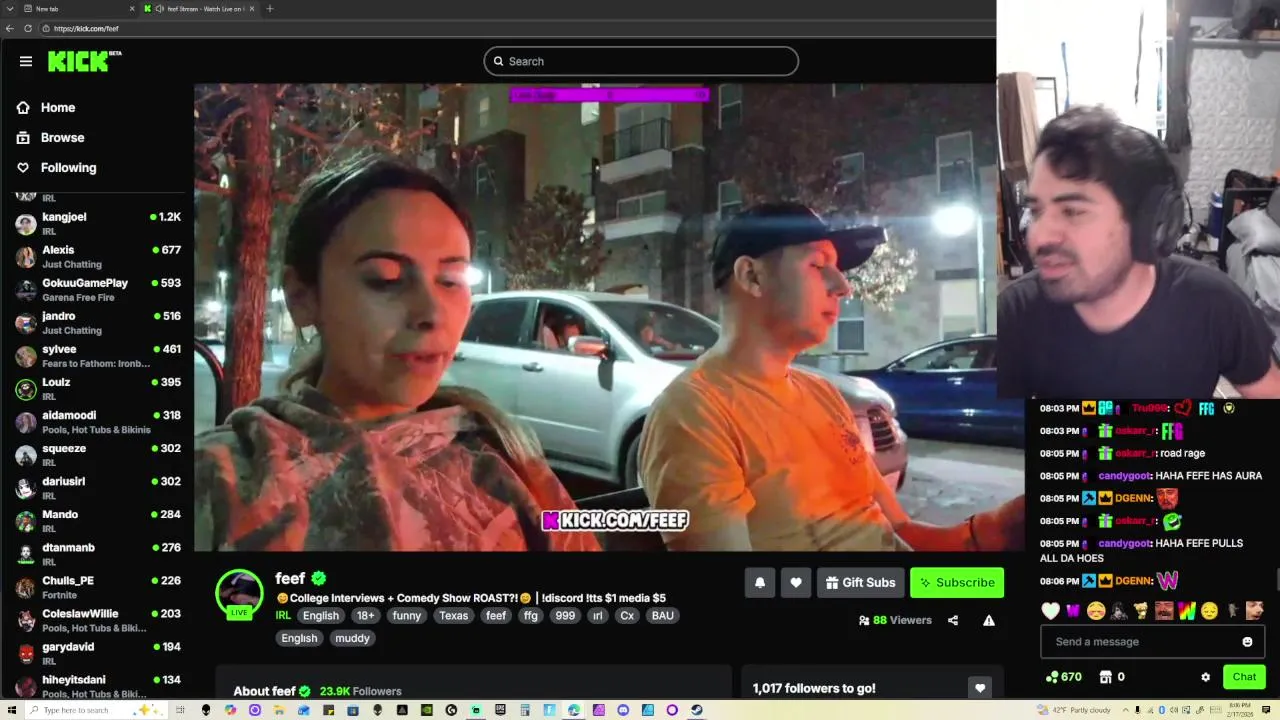Click the Texas tag
Image resolution: width=1280 pixels, height=720 pixels.
454,615
